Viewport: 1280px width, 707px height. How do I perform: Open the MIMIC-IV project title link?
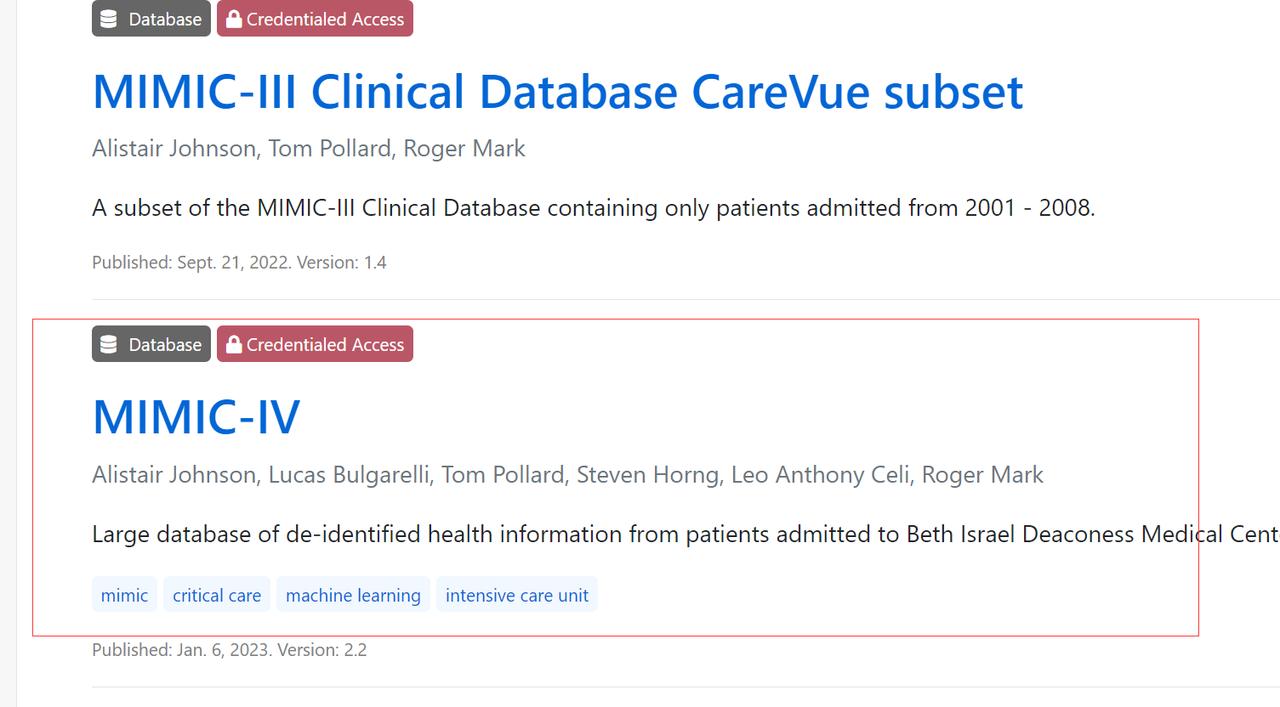coord(196,417)
